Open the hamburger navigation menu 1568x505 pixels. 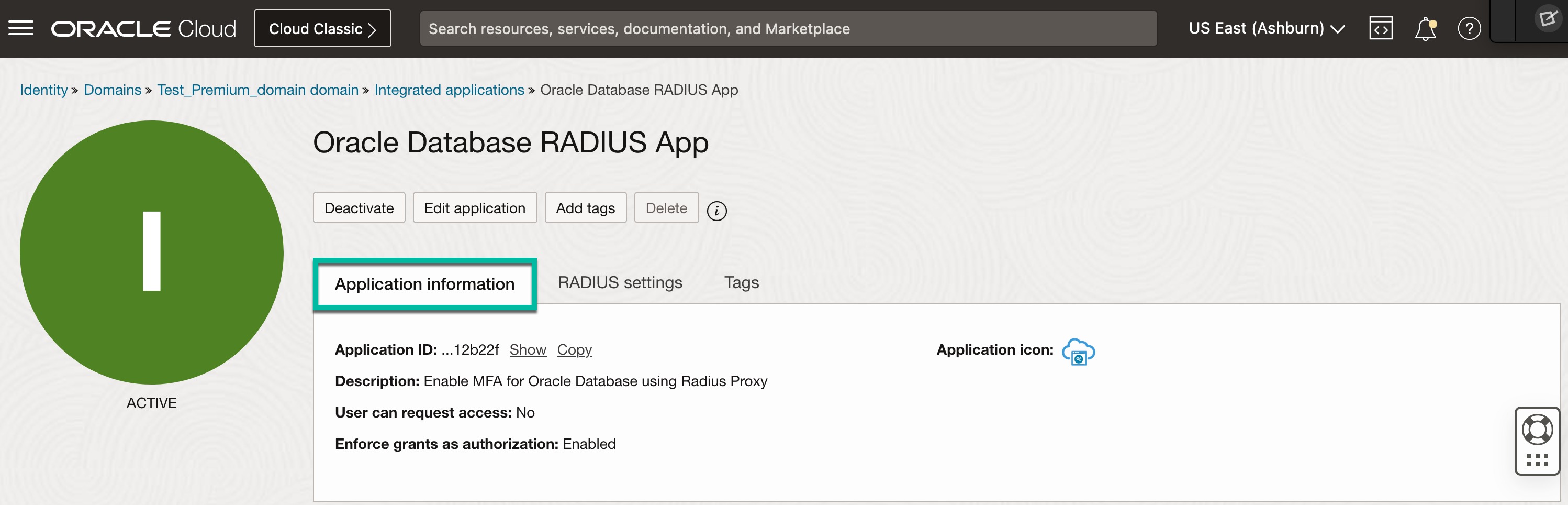point(21,28)
